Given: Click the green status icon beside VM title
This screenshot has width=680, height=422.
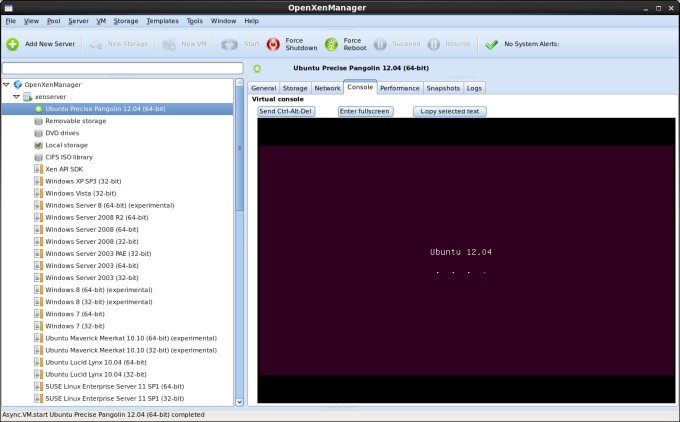Looking at the screenshot, I should 257,69.
